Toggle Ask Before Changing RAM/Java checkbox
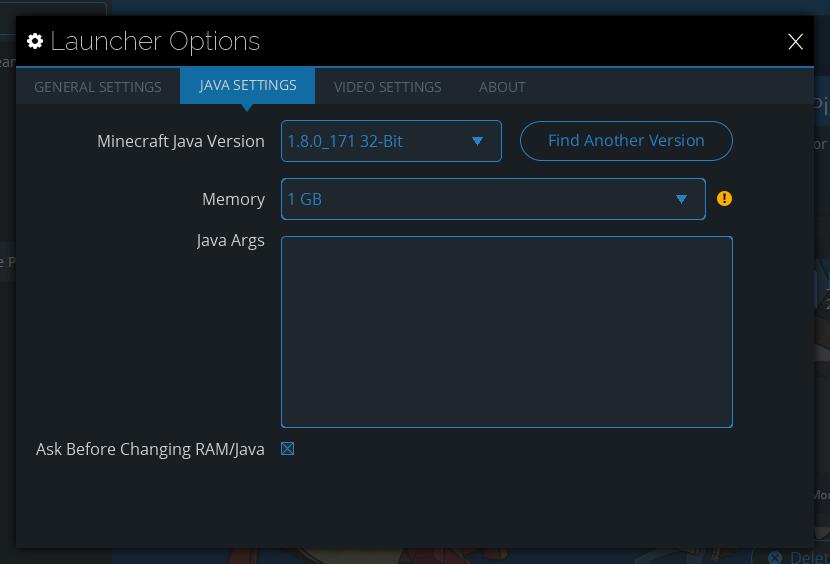The width and height of the screenshot is (830, 564). [x=288, y=449]
